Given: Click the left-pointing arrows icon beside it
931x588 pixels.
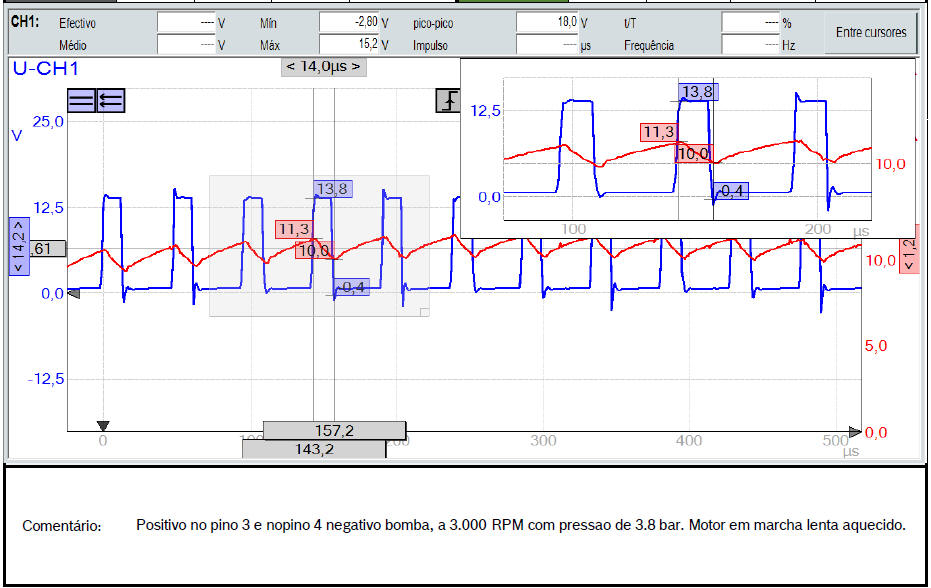Looking at the screenshot, I should (110, 100).
